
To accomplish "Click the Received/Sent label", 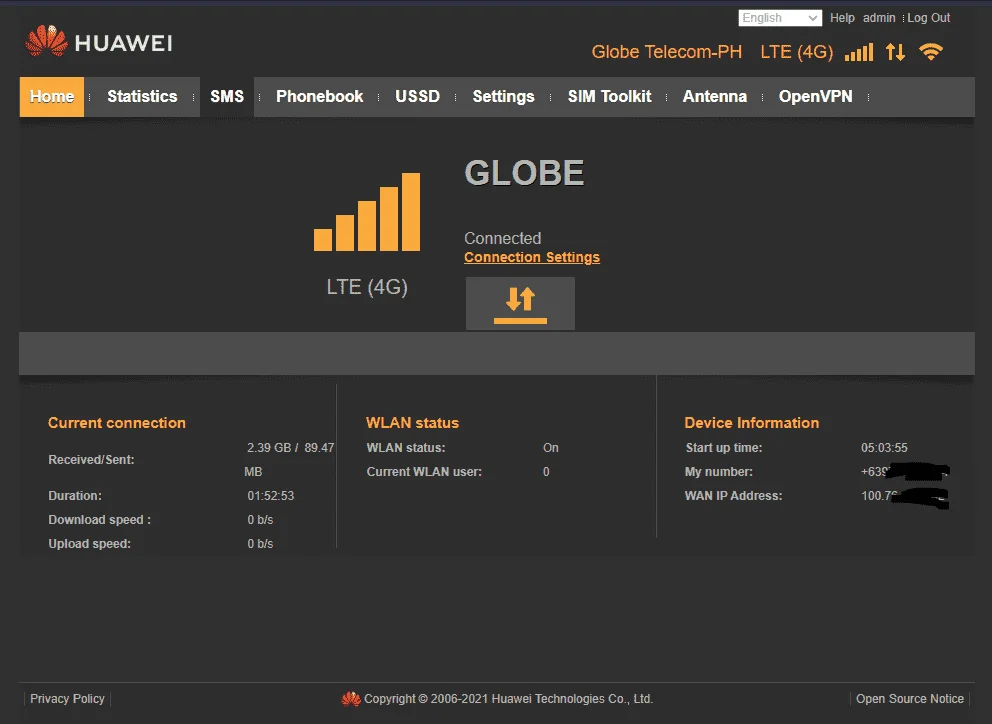I will 91,459.
